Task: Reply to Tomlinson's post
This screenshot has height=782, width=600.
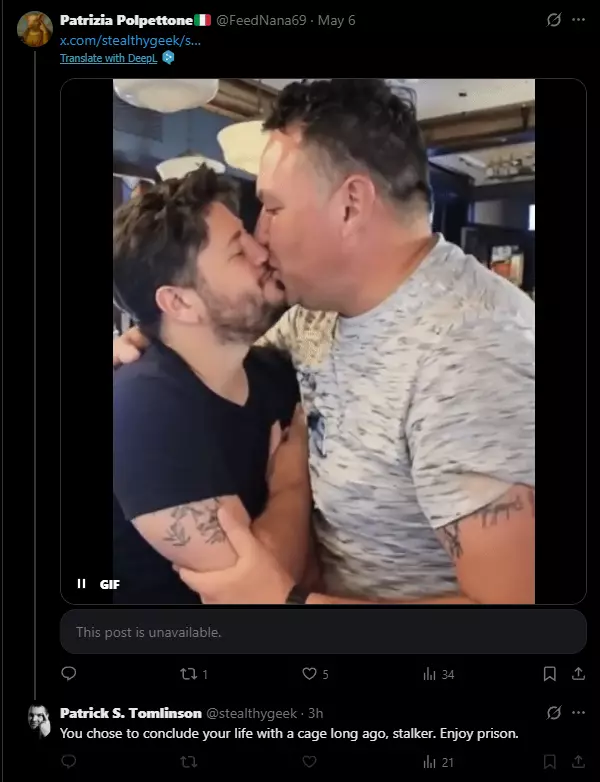Action: (x=68, y=762)
